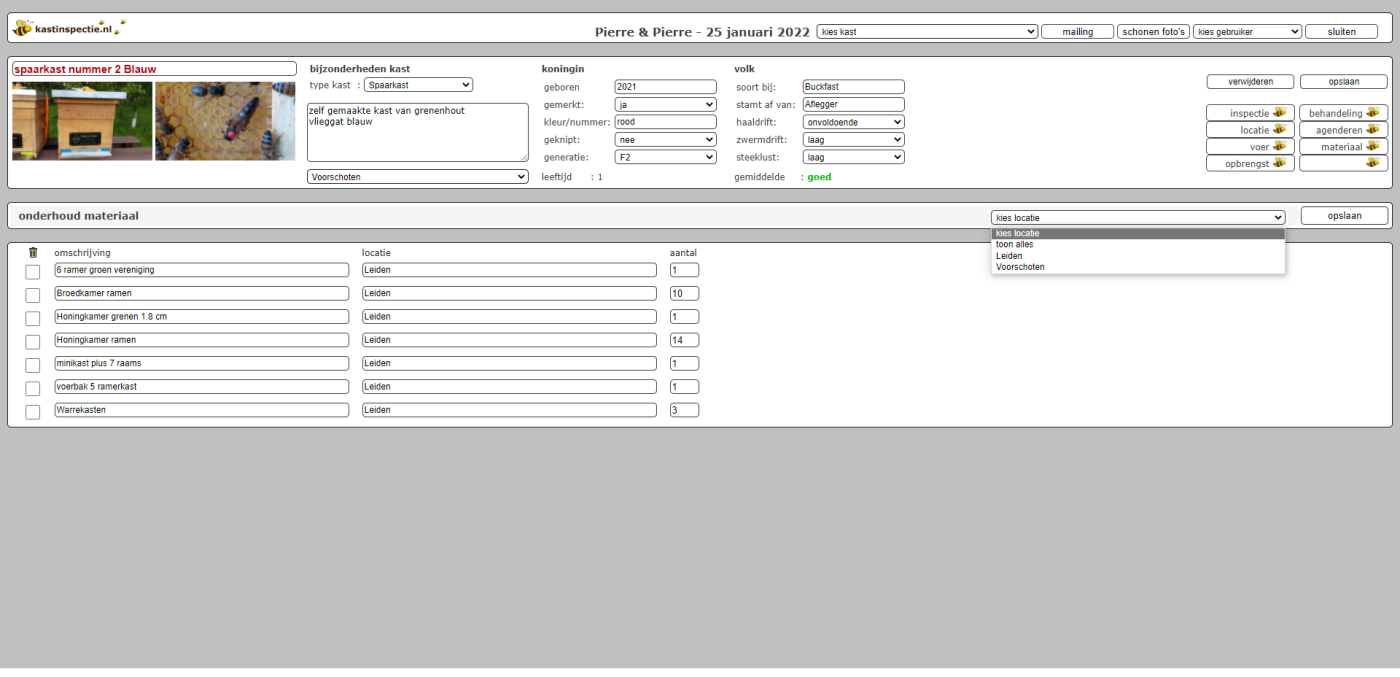Click the aantal field showing 10
Screen dimensions: 1400x677
pyautogui.click(x=684, y=293)
